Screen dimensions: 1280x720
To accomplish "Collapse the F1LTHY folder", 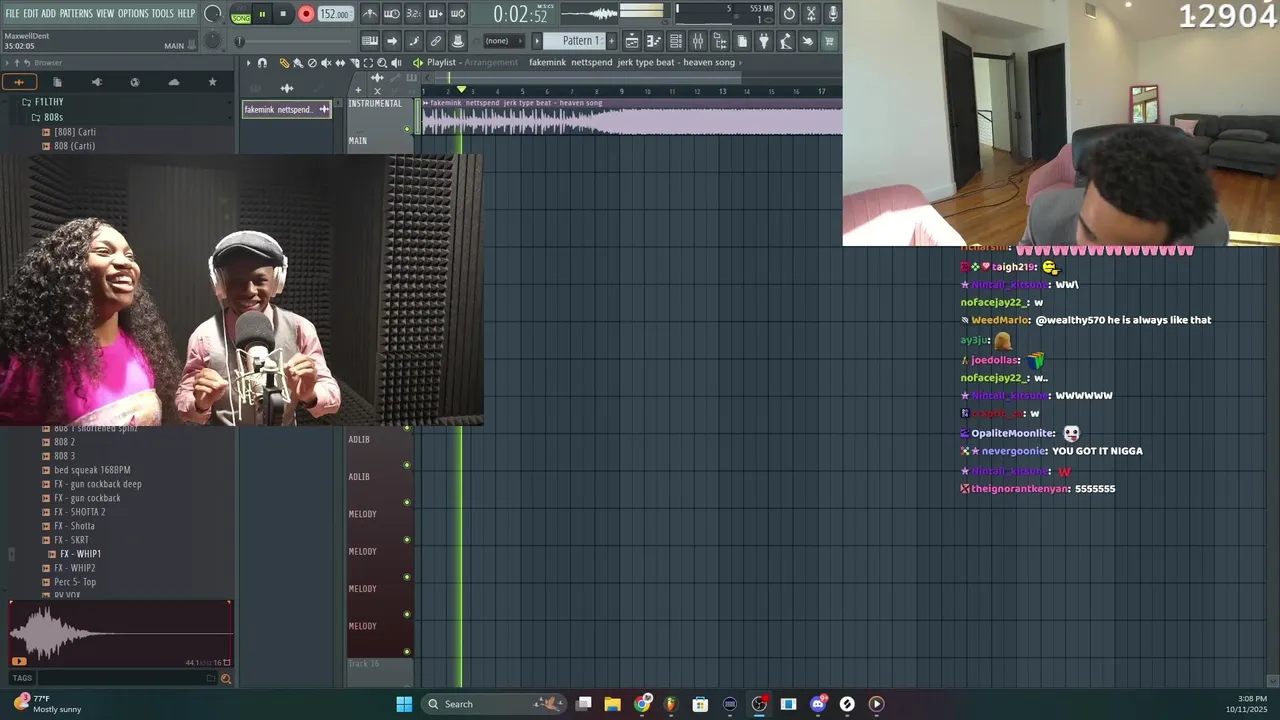I will (x=48, y=102).
